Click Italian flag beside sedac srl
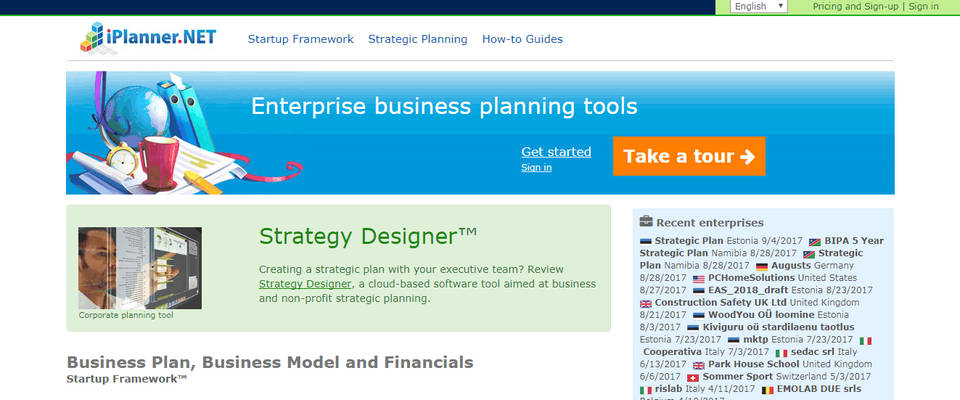This screenshot has width=960, height=400. pyautogui.click(x=782, y=353)
